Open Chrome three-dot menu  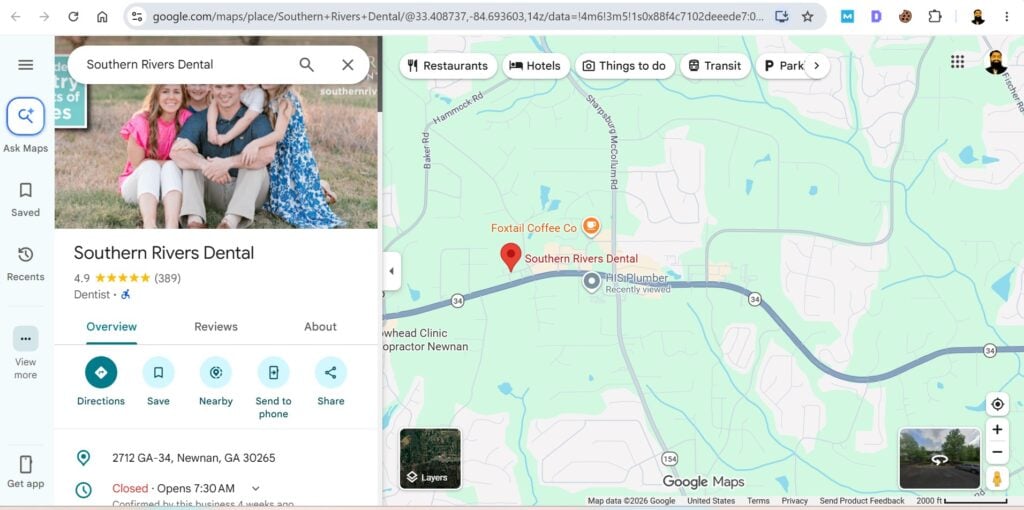[1006, 17]
